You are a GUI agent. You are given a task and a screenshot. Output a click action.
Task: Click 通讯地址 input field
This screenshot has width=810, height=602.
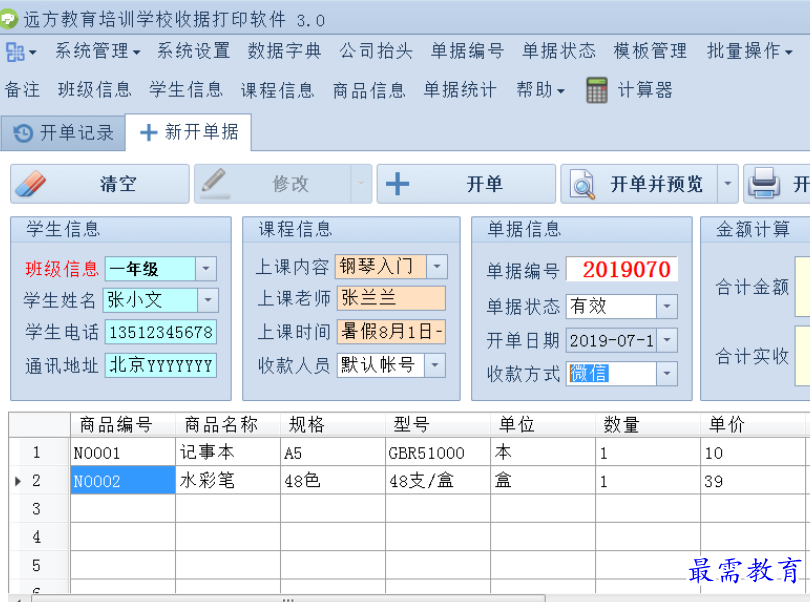161,365
